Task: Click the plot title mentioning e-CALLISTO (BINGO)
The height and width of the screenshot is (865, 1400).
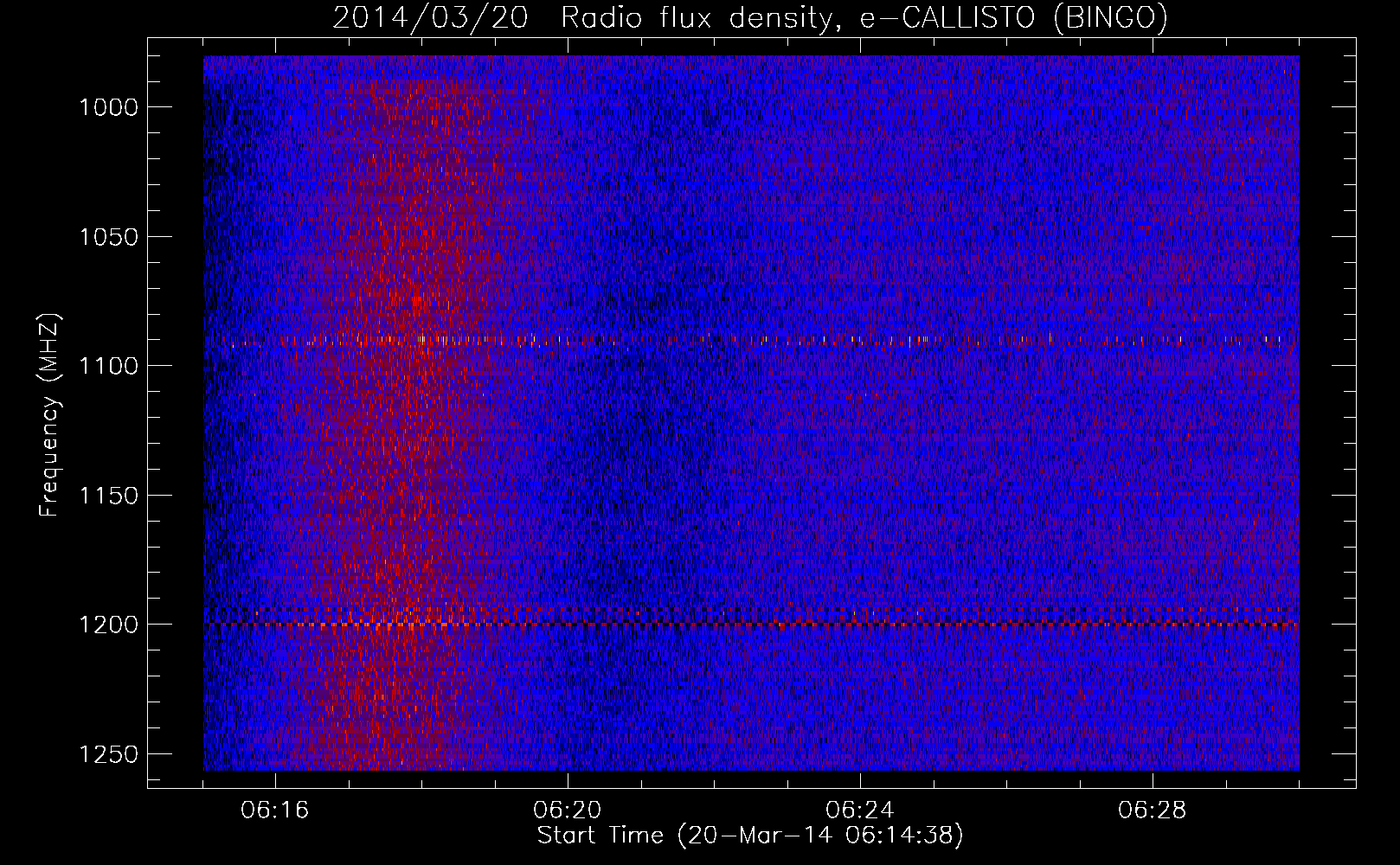Action: [750, 17]
